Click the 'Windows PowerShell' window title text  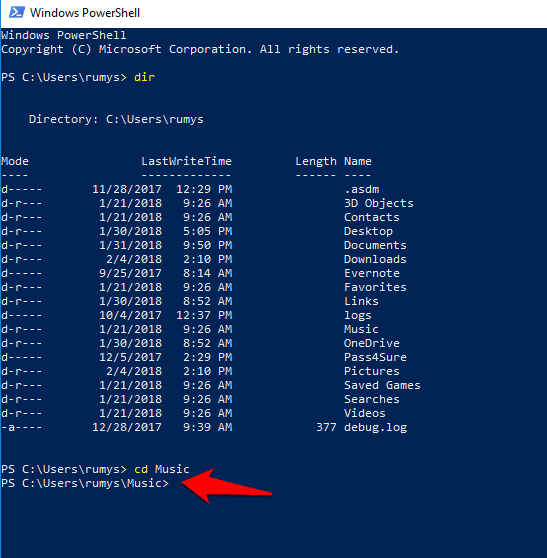pyautogui.click(x=85, y=13)
